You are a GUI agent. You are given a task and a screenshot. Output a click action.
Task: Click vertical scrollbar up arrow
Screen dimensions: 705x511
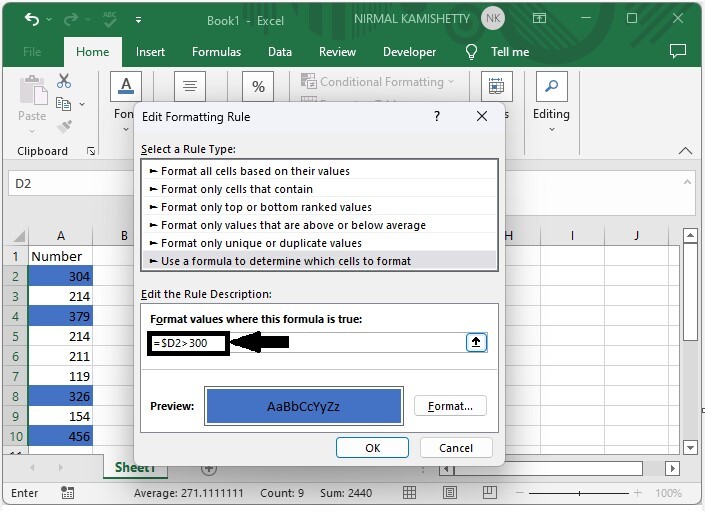coord(690,235)
